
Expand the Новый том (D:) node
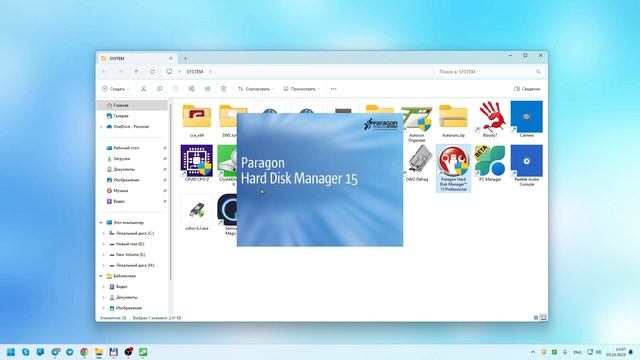click(104, 244)
